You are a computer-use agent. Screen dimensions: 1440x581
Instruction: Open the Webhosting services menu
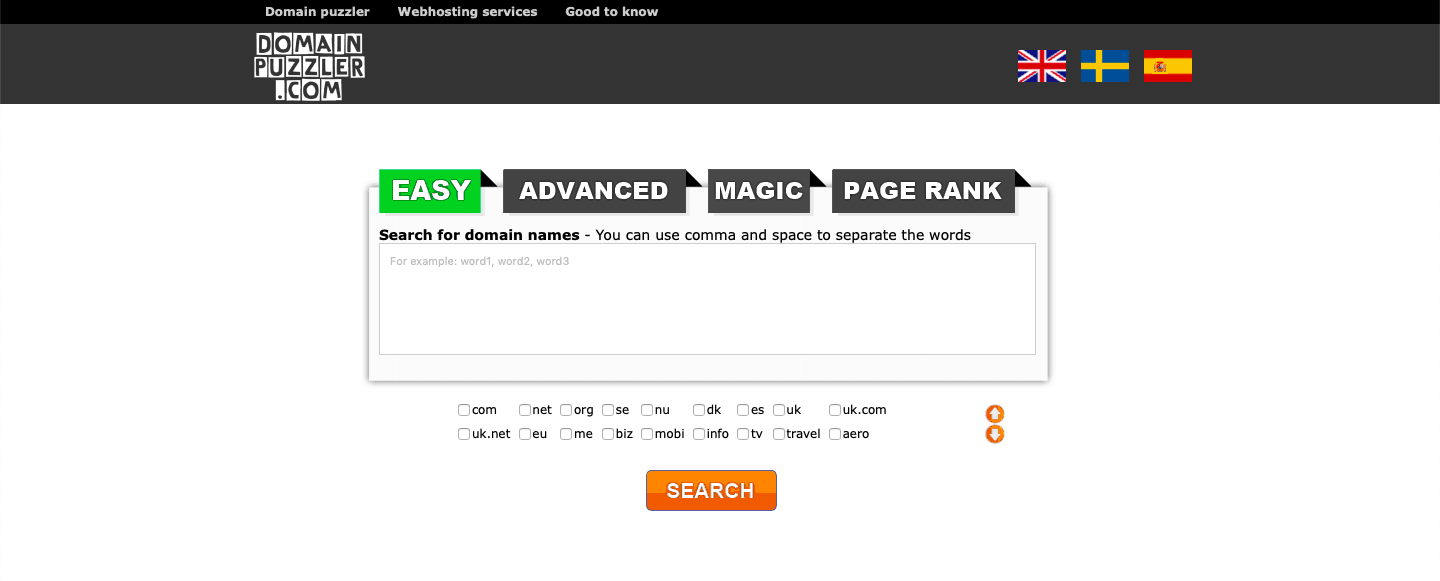coord(467,11)
